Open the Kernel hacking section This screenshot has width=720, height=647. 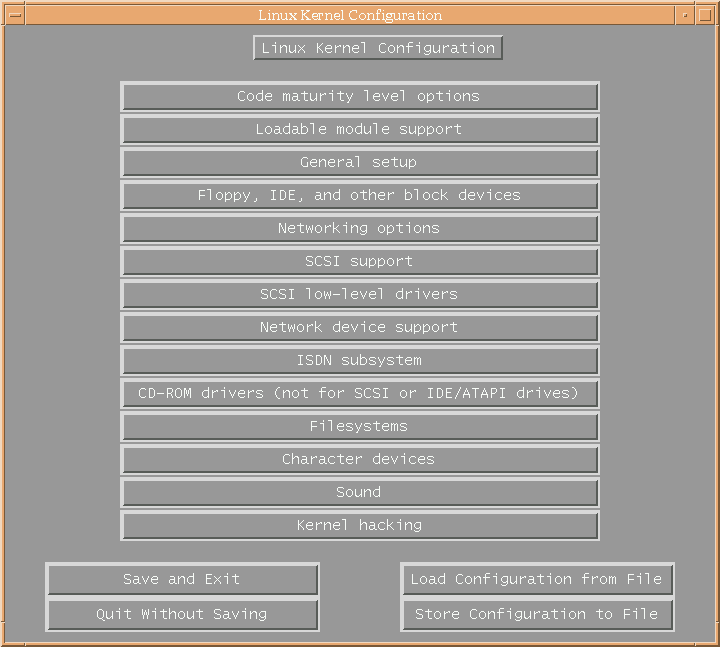[360, 526]
